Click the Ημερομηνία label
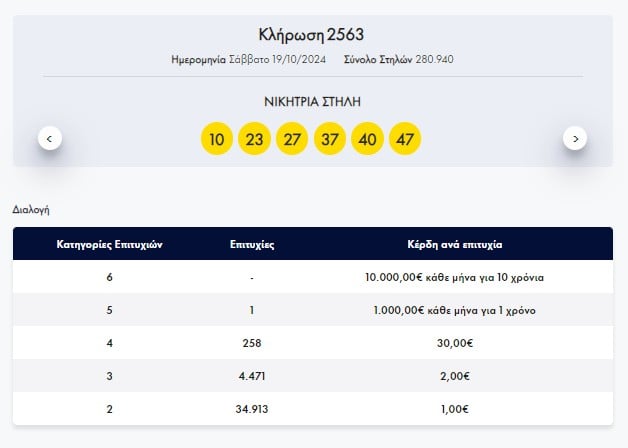 pyautogui.click(x=199, y=60)
